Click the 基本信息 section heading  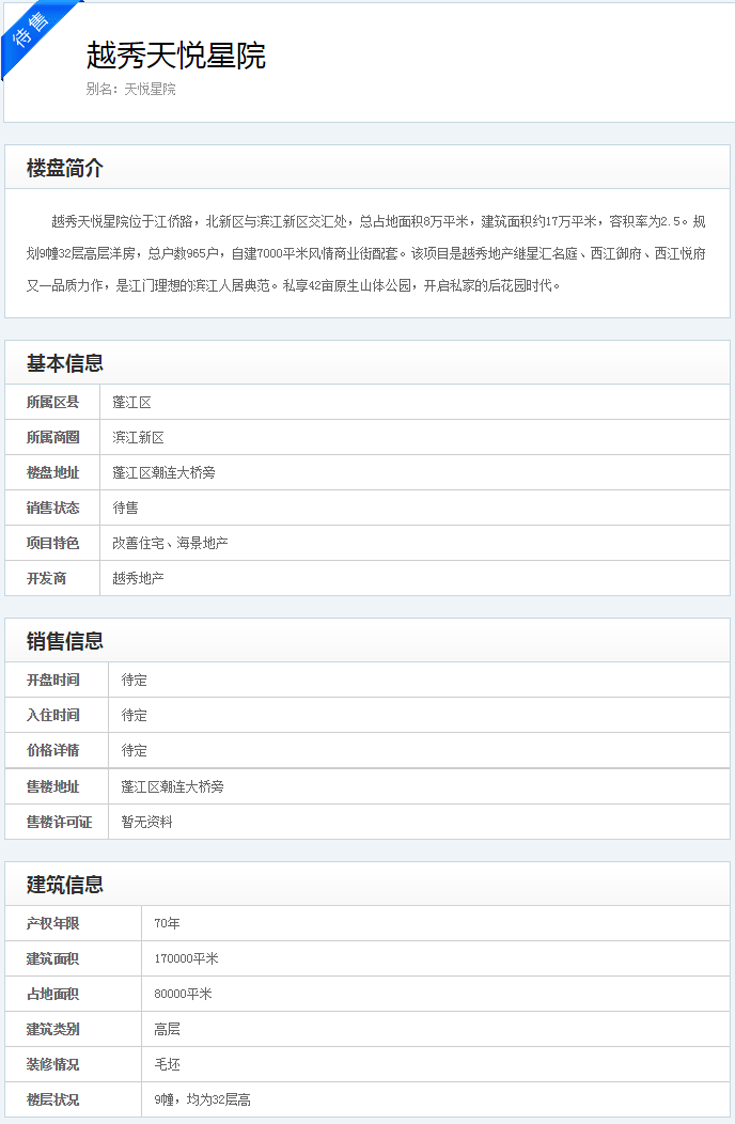pos(65,363)
